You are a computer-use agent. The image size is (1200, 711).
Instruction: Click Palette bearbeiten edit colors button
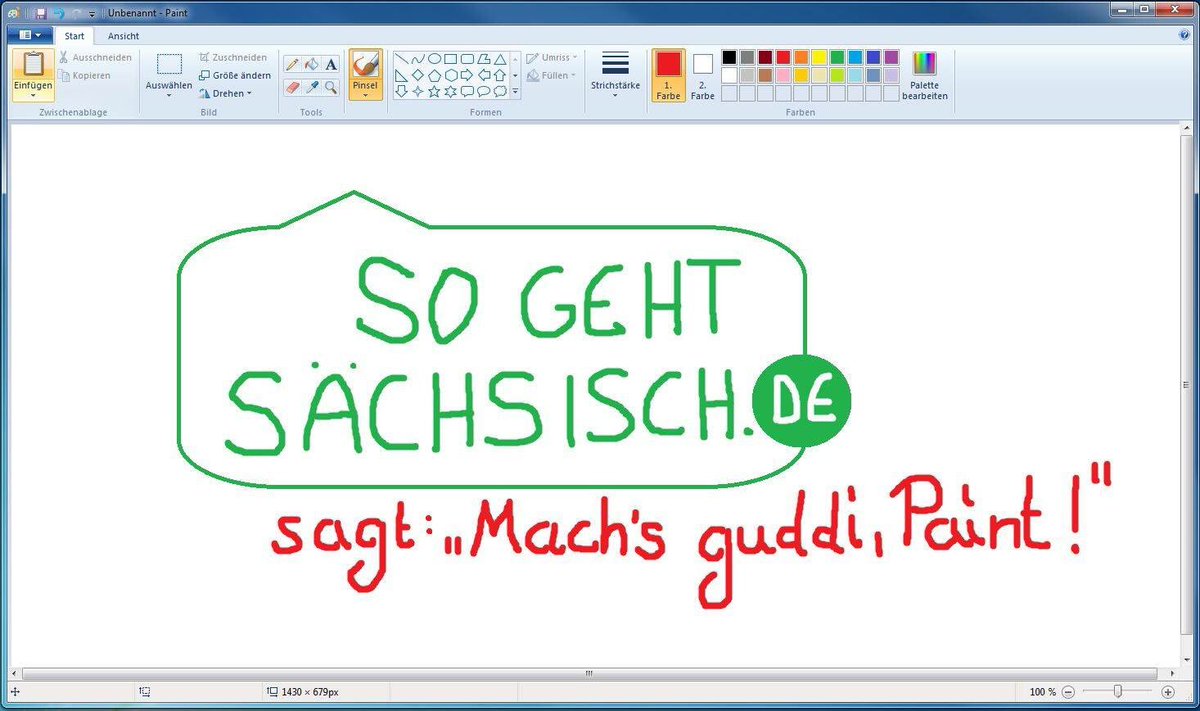(x=925, y=76)
